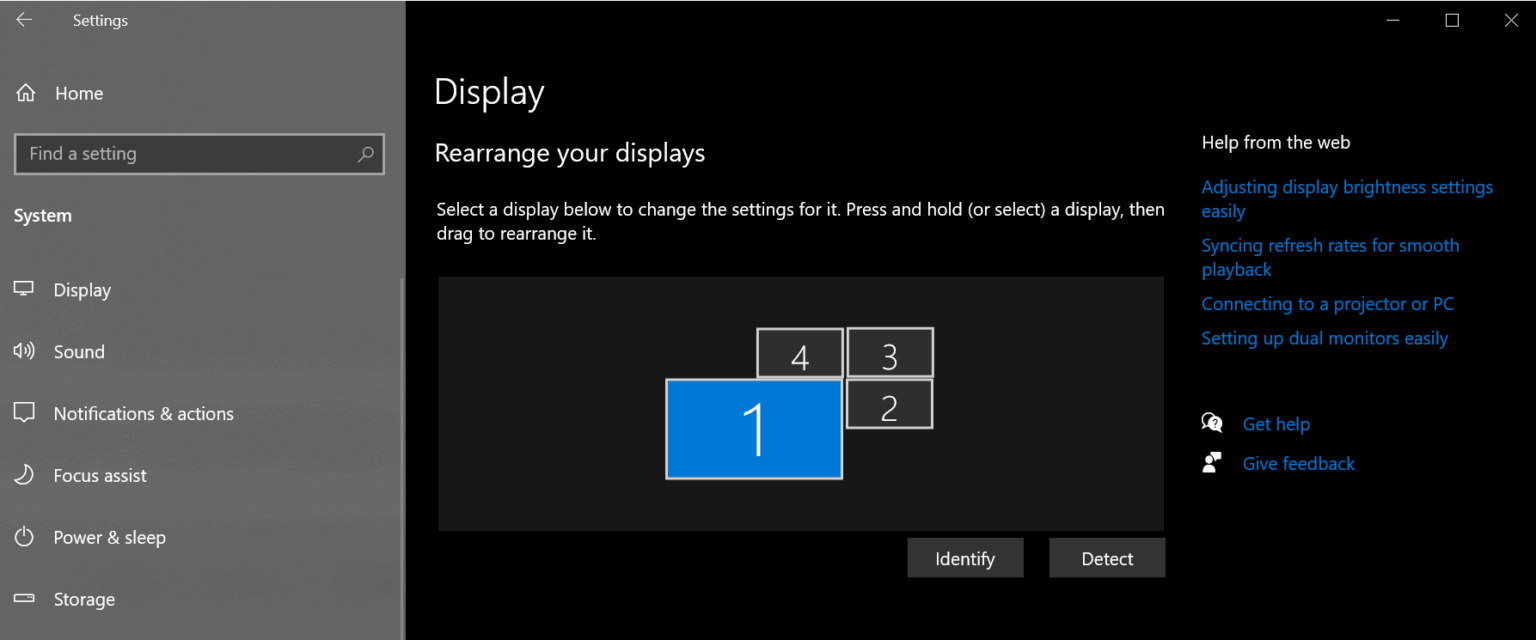The width and height of the screenshot is (1536, 640).
Task: Select the Sound speaker icon
Action: 24,351
